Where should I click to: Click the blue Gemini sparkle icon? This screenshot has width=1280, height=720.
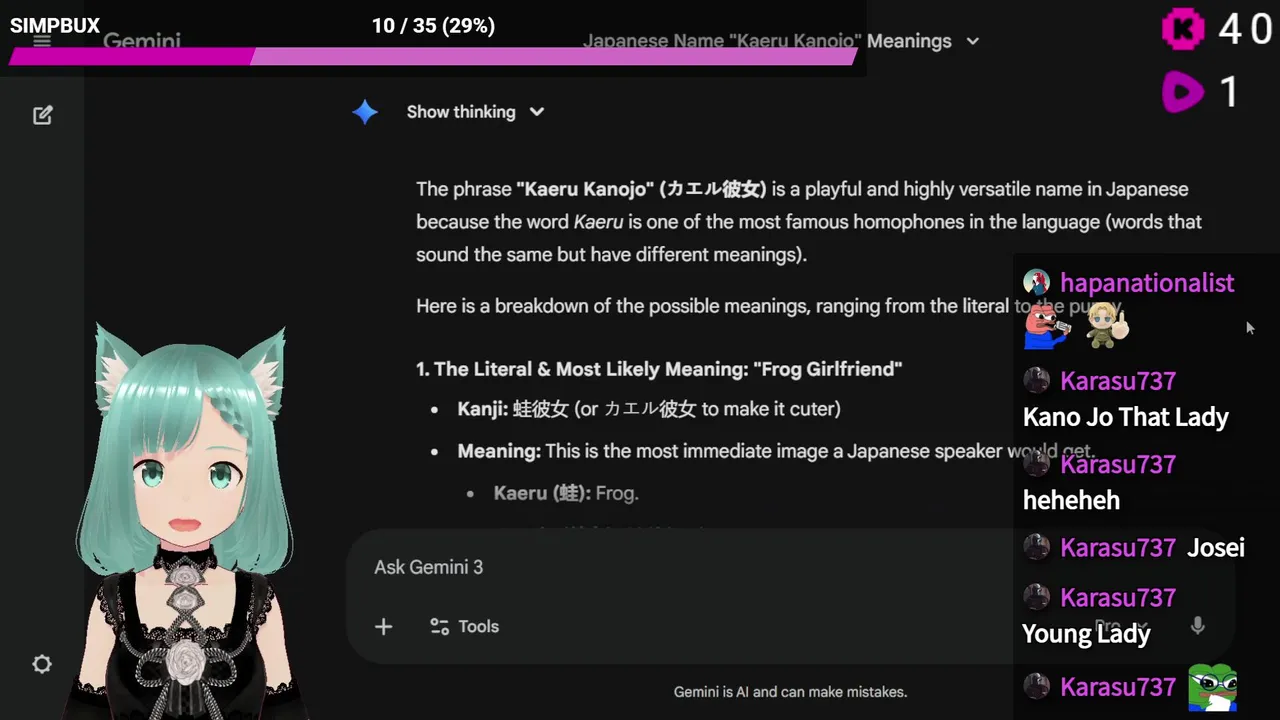point(365,112)
